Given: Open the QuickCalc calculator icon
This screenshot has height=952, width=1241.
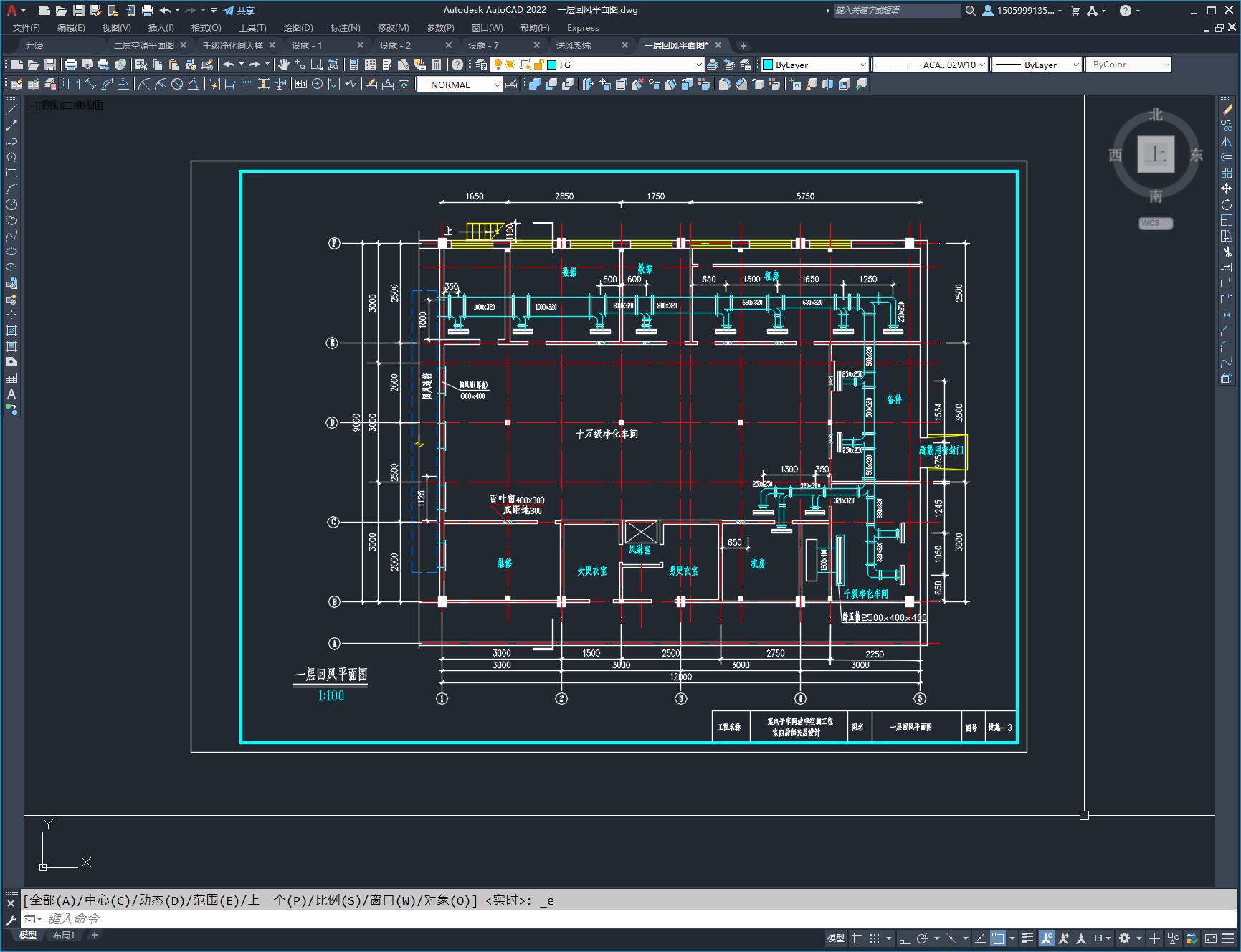Looking at the screenshot, I should coord(437,65).
